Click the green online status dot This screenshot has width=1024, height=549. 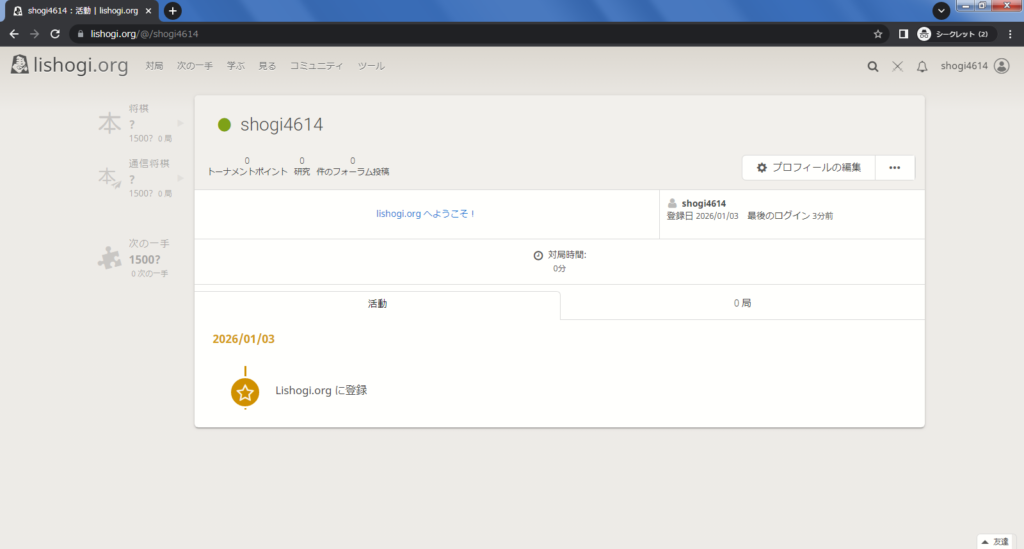pos(224,125)
